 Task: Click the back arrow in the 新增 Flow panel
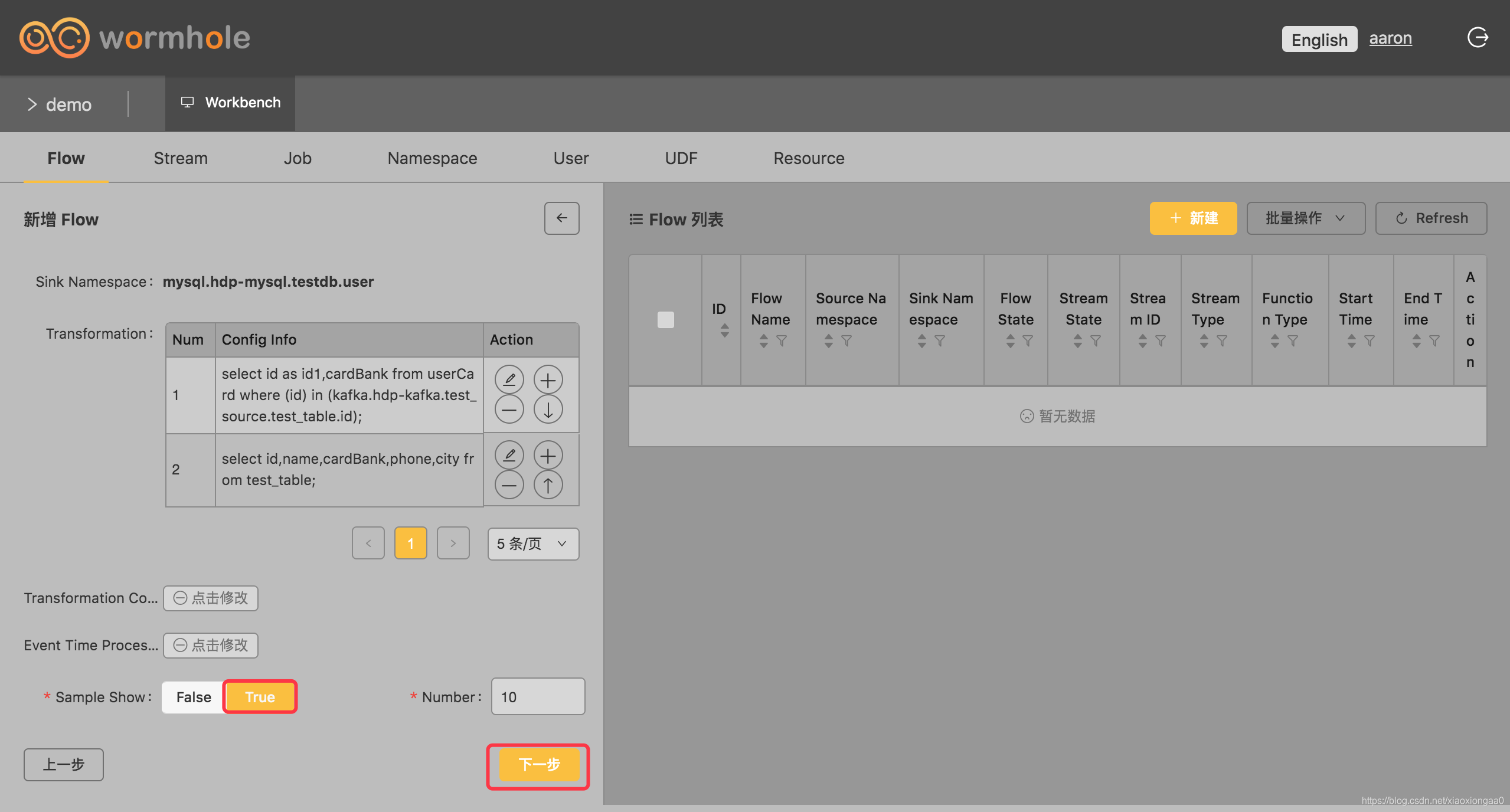[561, 218]
